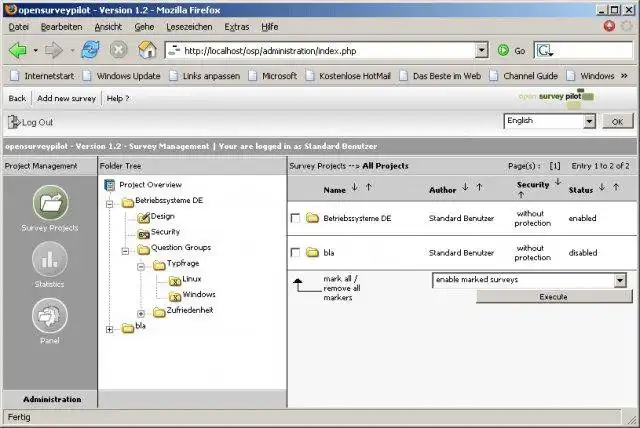Viewport: 640px width, 428px height.
Task: Click the folder icon in the bla table row
Action: pyautogui.click(x=312, y=253)
